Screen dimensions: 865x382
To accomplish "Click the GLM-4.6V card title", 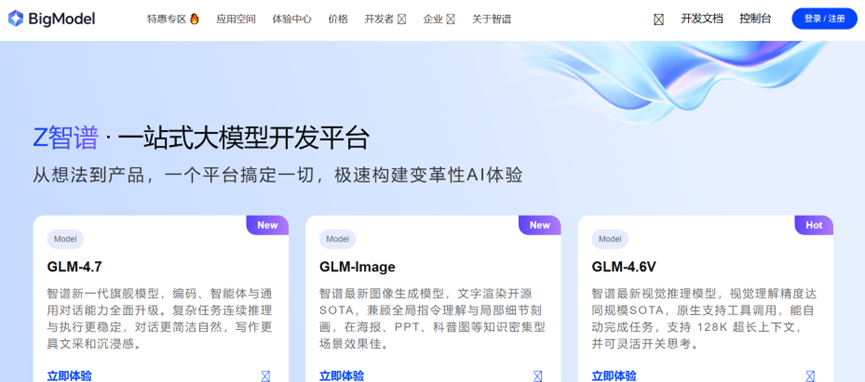I will pos(624,267).
